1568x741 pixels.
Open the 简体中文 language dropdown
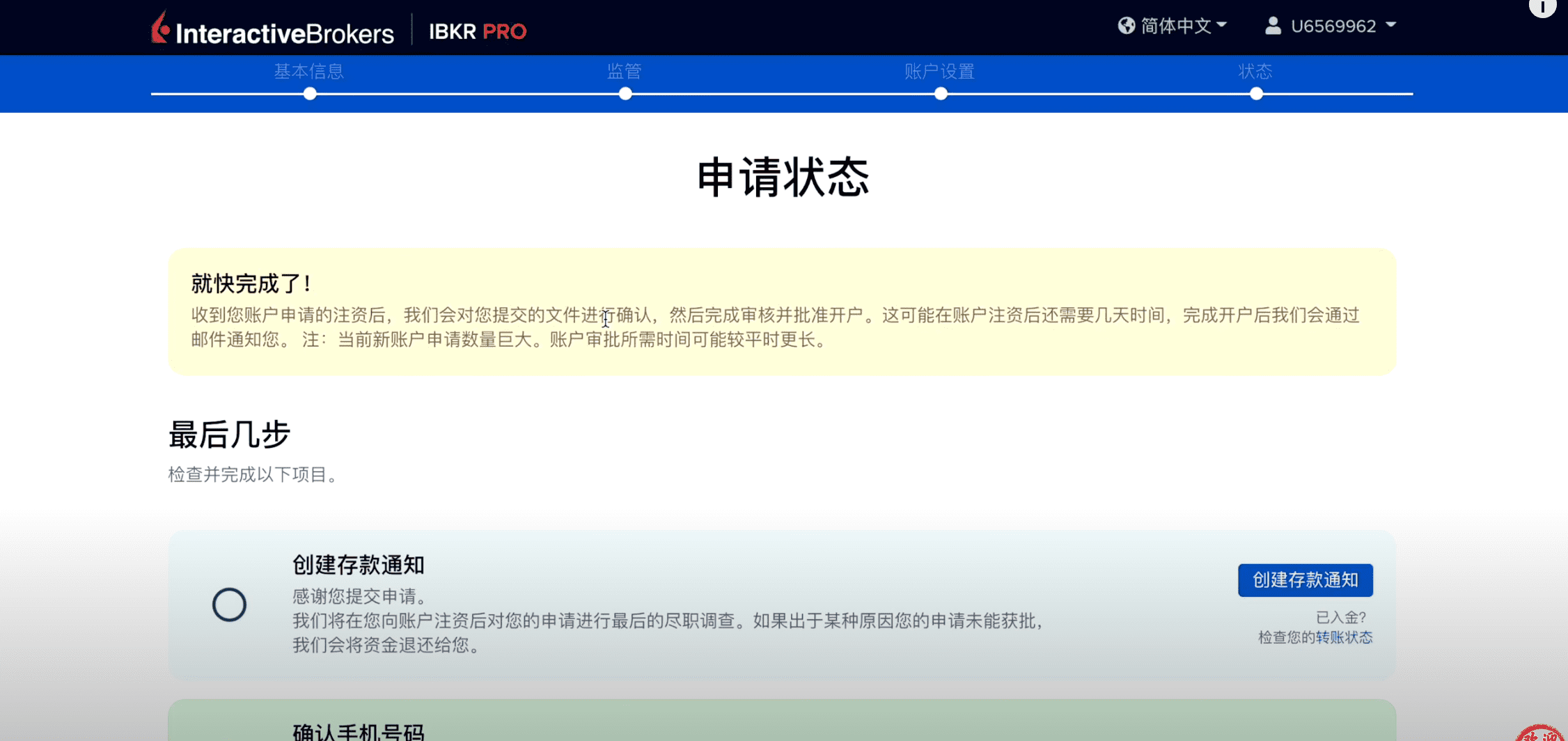pyautogui.click(x=1177, y=25)
